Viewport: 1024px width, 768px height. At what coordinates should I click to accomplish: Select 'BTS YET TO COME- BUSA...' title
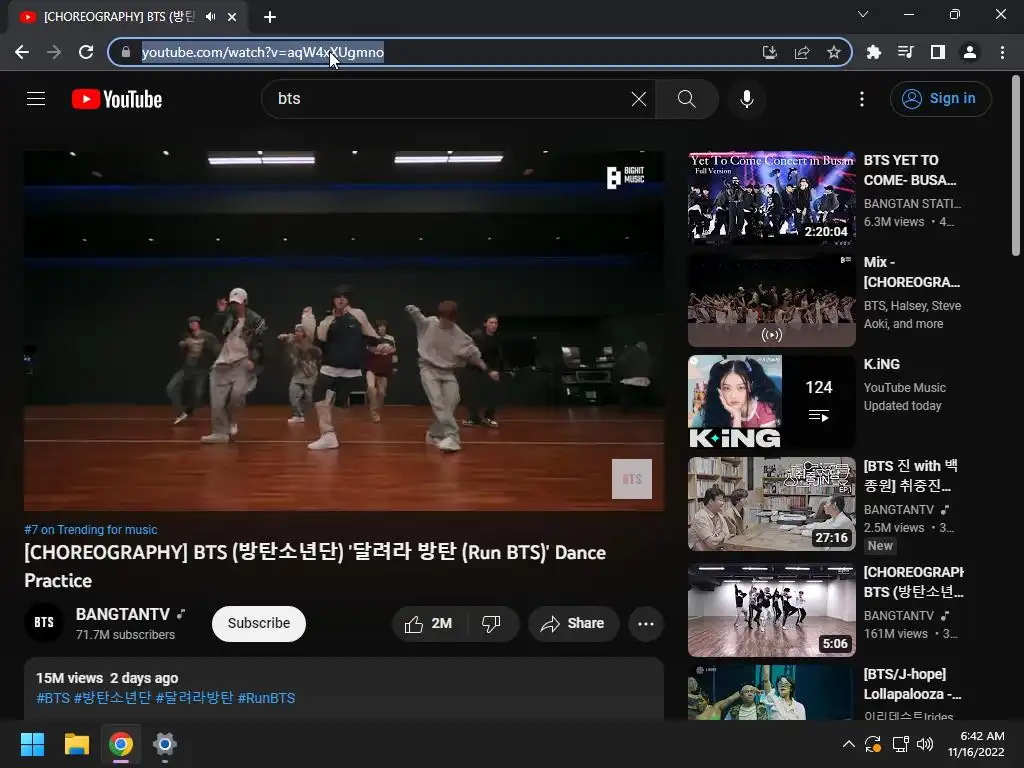click(910, 170)
